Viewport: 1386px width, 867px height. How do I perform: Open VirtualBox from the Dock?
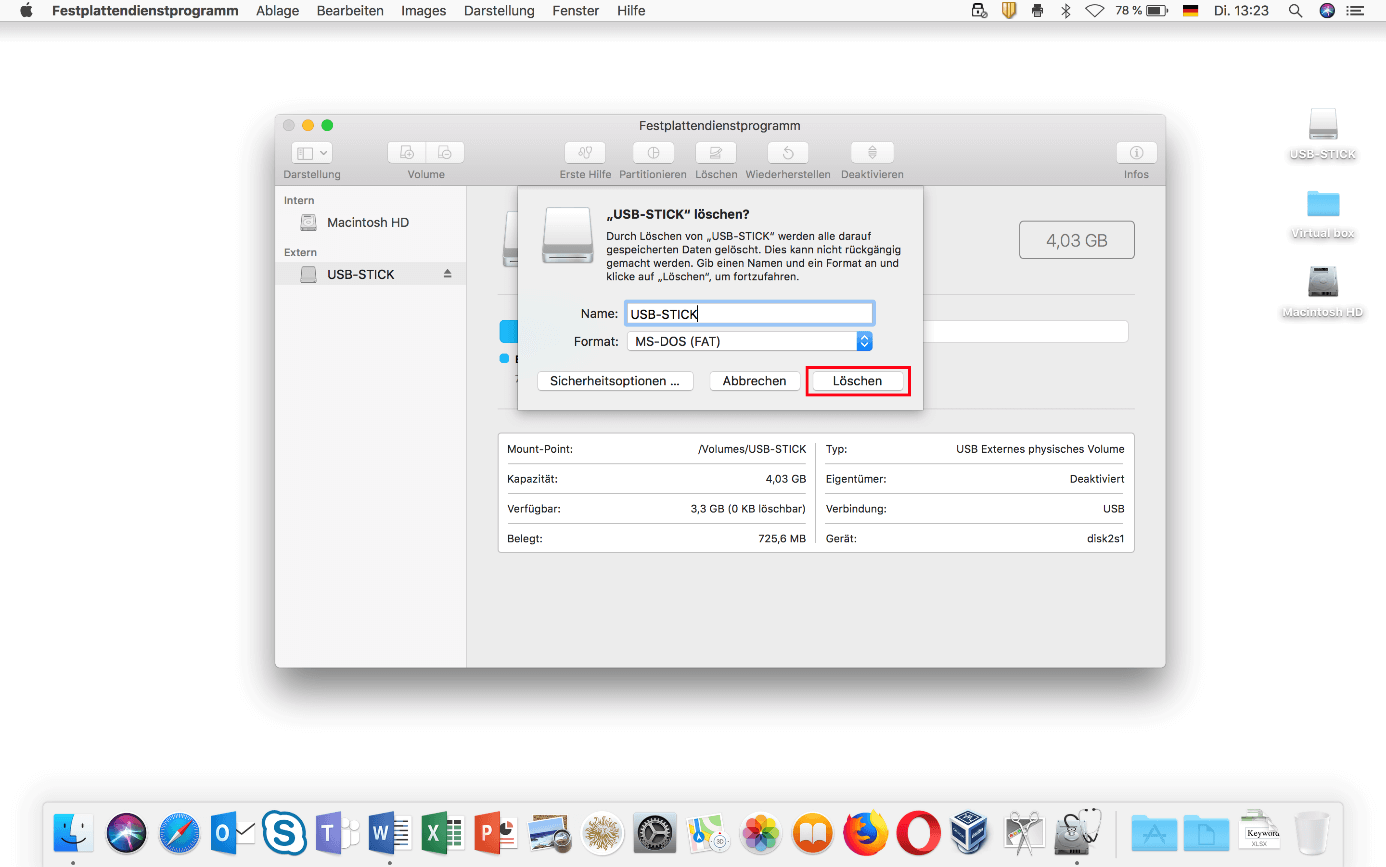click(x=971, y=831)
